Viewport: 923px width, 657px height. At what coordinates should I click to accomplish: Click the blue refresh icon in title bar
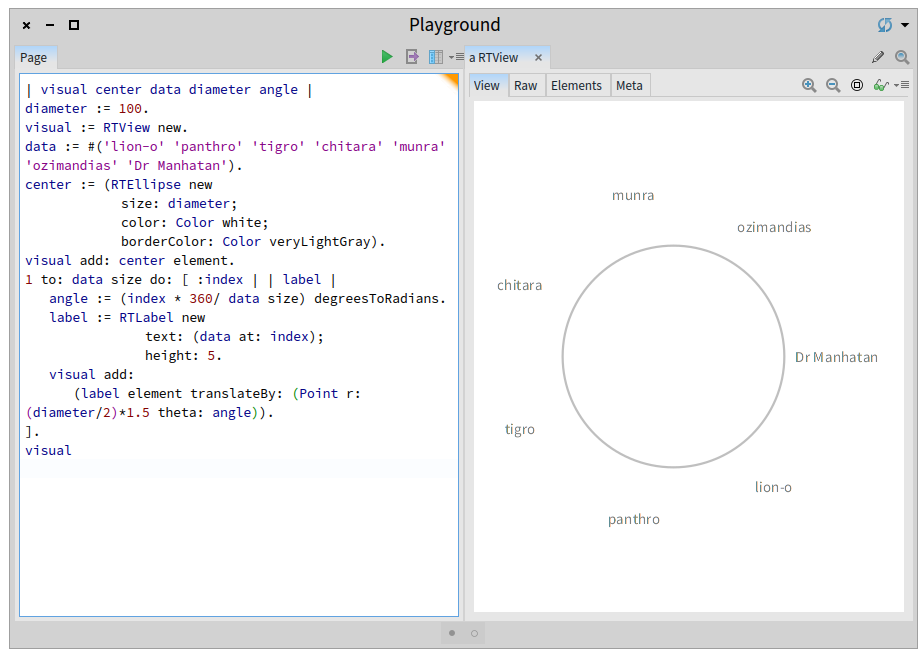point(884,25)
